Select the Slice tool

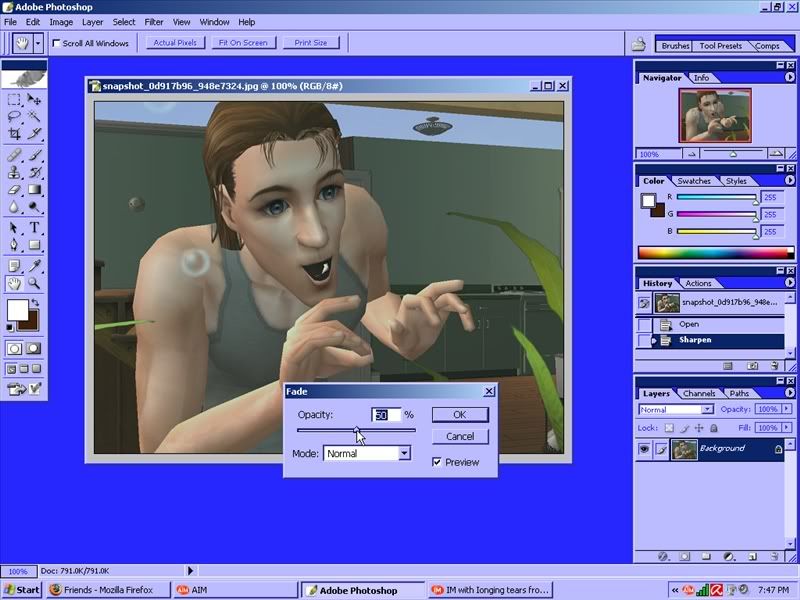point(34,134)
